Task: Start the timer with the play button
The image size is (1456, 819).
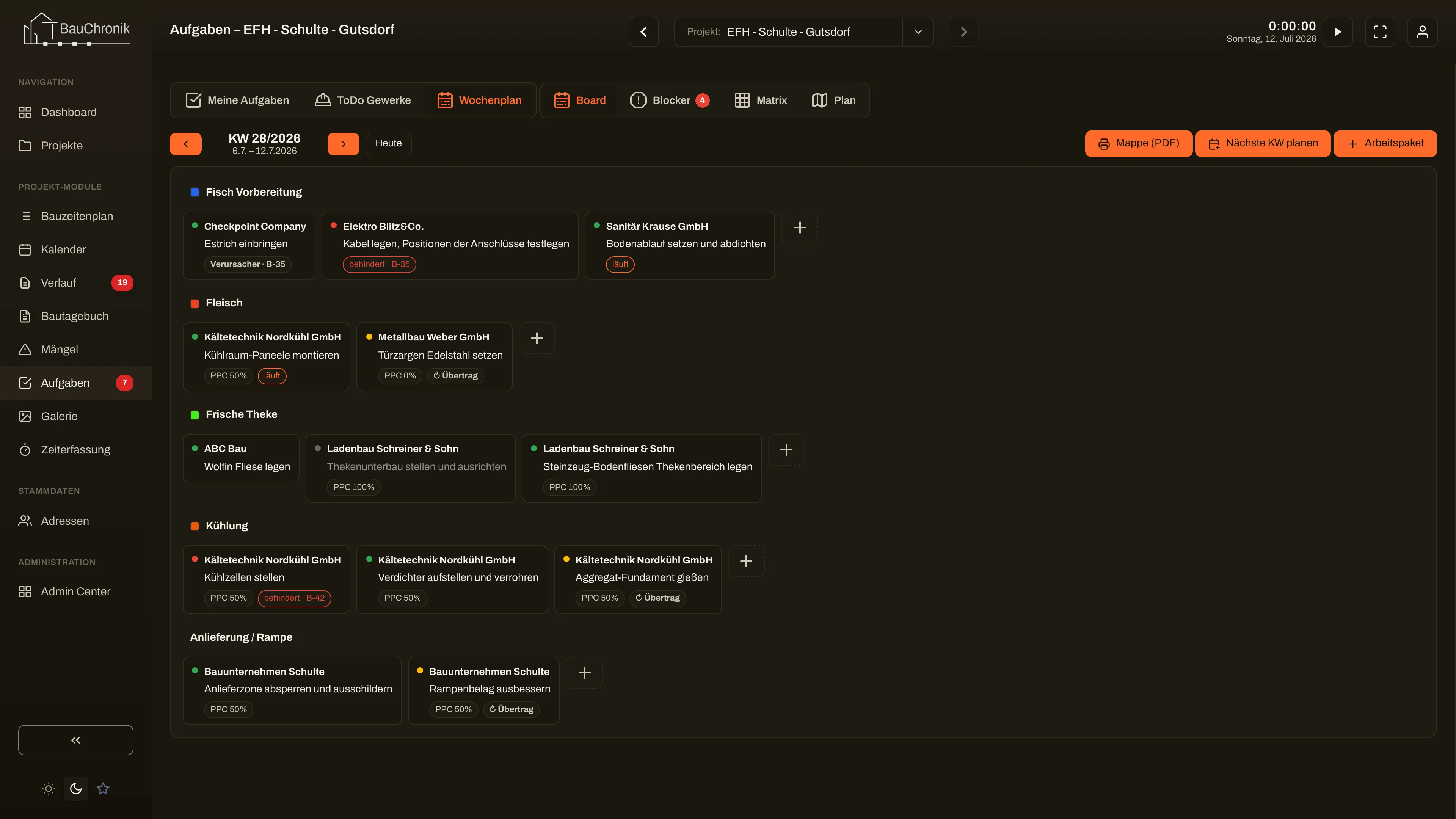Action: tap(1337, 31)
